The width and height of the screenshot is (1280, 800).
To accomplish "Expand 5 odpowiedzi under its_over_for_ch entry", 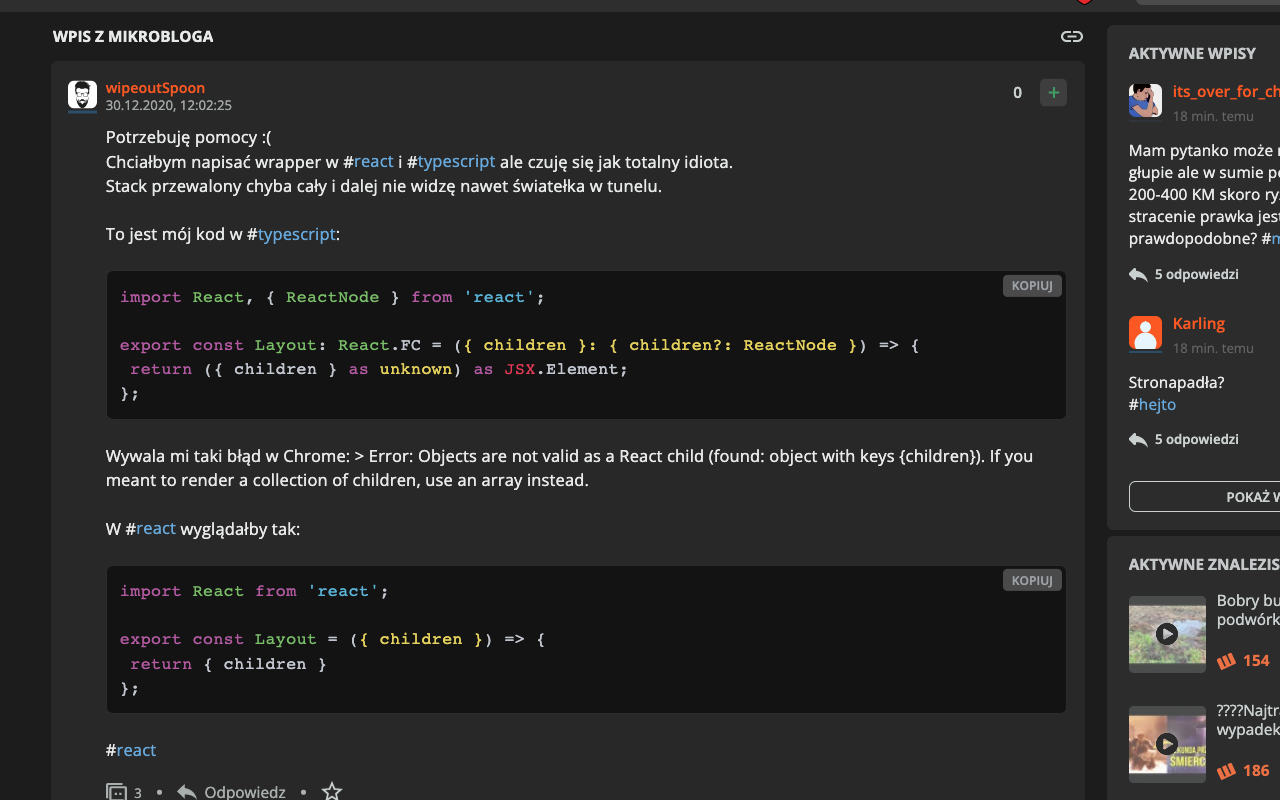I will (x=1195, y=274).
